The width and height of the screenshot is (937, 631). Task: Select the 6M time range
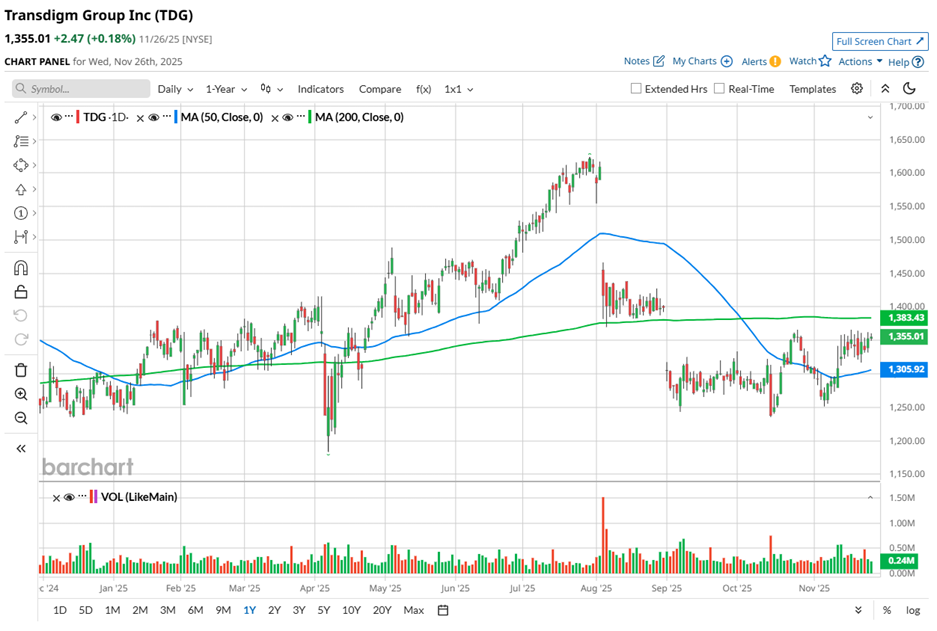pyautogui.click(x=195, y=610)
